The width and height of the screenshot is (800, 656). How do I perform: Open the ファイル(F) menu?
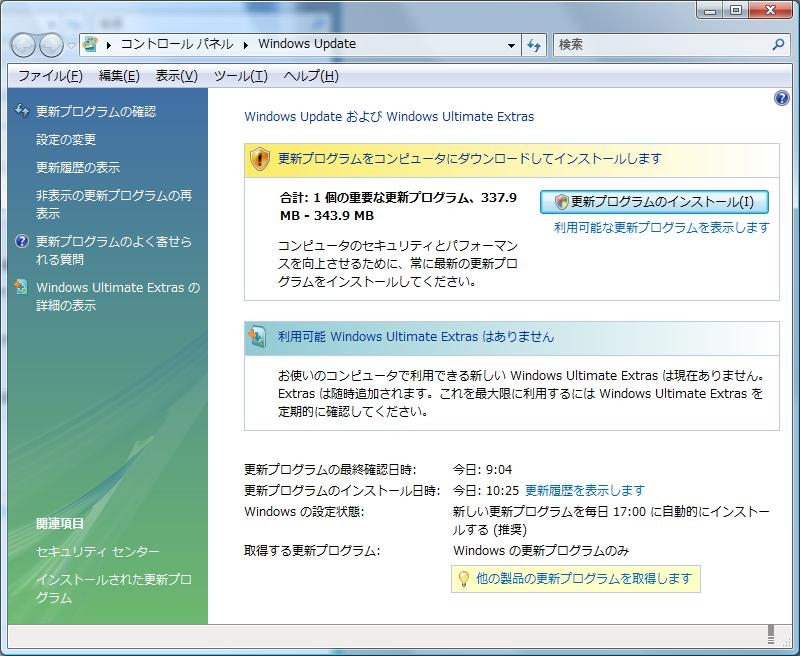pos(51,76)
